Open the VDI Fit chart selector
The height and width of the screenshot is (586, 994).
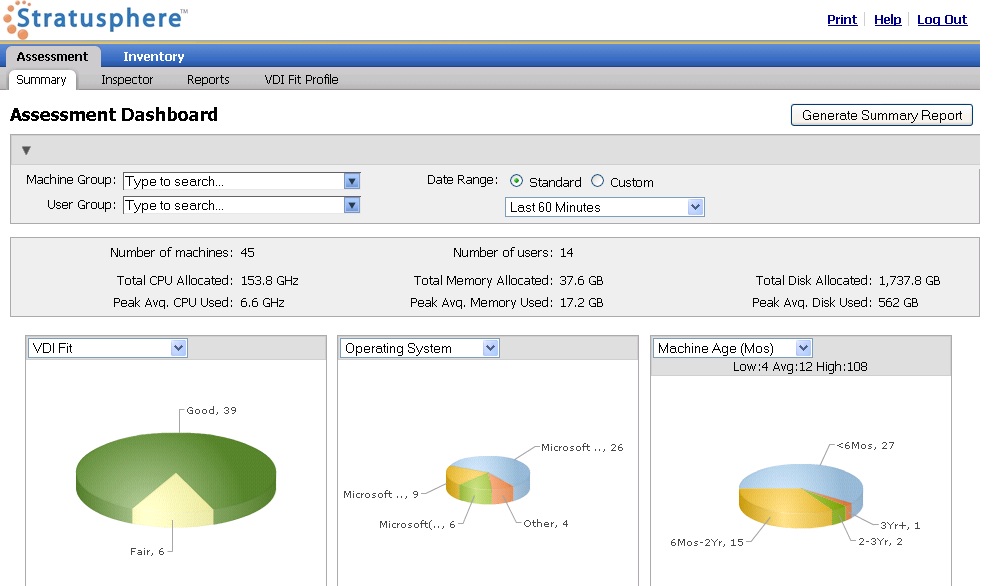(108, 348)
